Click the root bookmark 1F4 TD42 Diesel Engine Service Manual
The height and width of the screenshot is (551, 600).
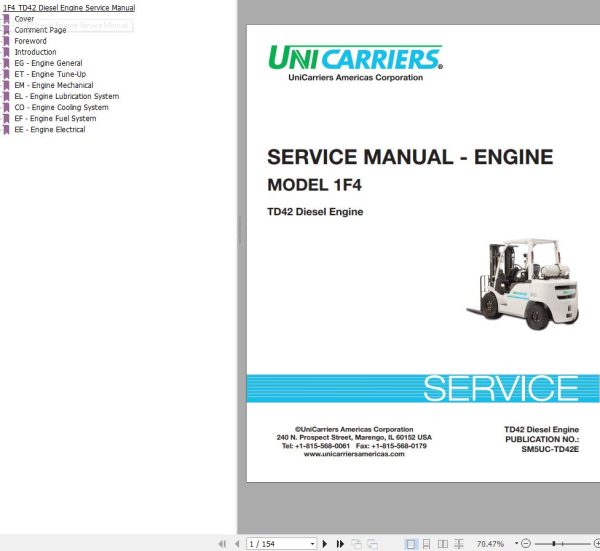69,8
